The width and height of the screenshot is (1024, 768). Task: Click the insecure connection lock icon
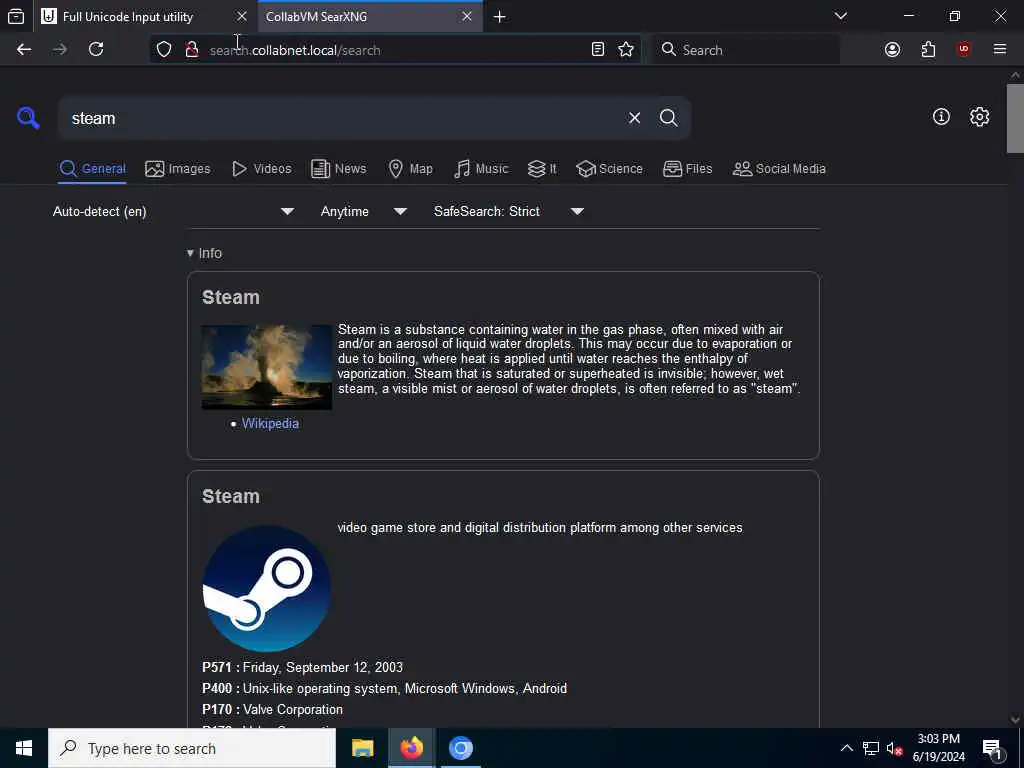(192, 50)
